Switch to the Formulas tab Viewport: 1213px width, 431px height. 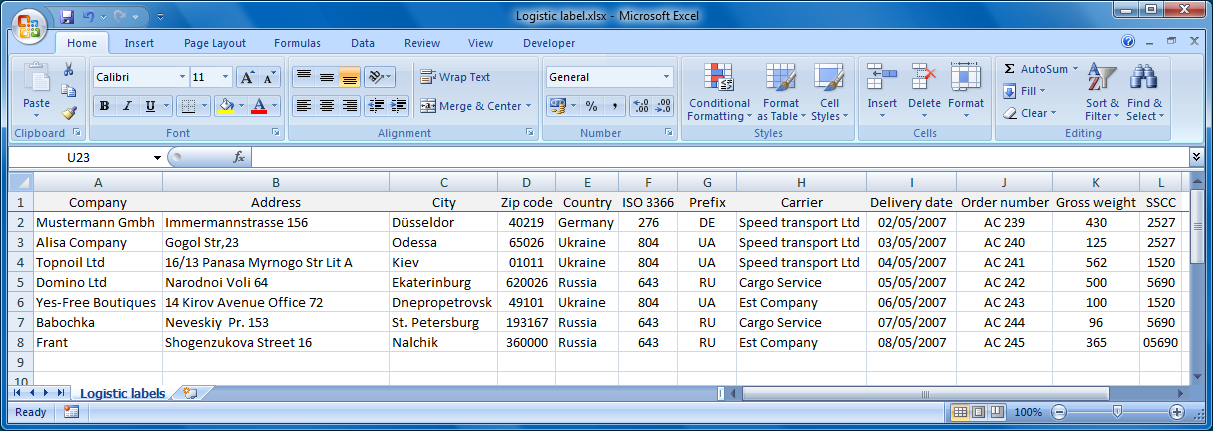click(x=297, y=43)
